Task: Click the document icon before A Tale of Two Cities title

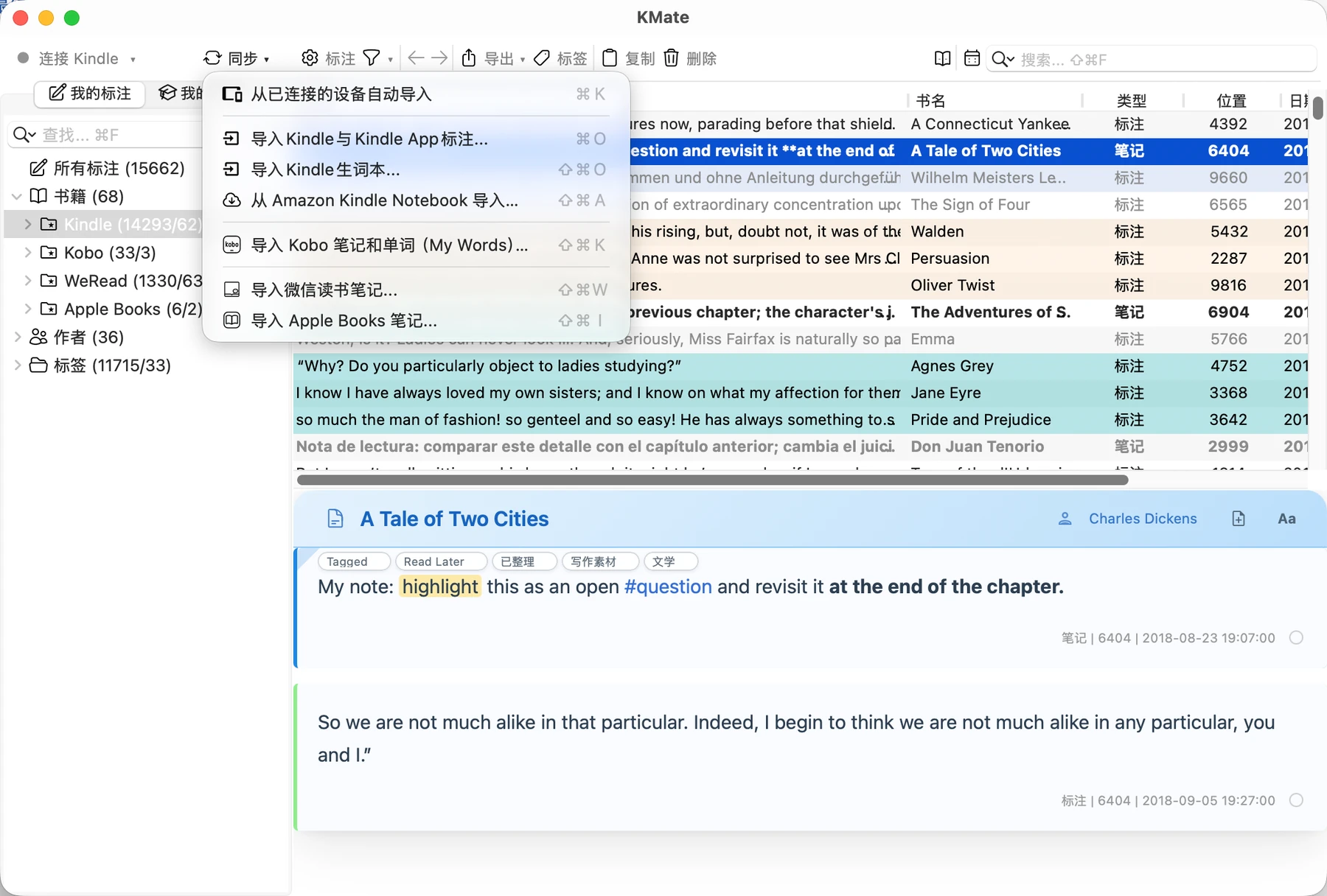Action: point(335,519)
